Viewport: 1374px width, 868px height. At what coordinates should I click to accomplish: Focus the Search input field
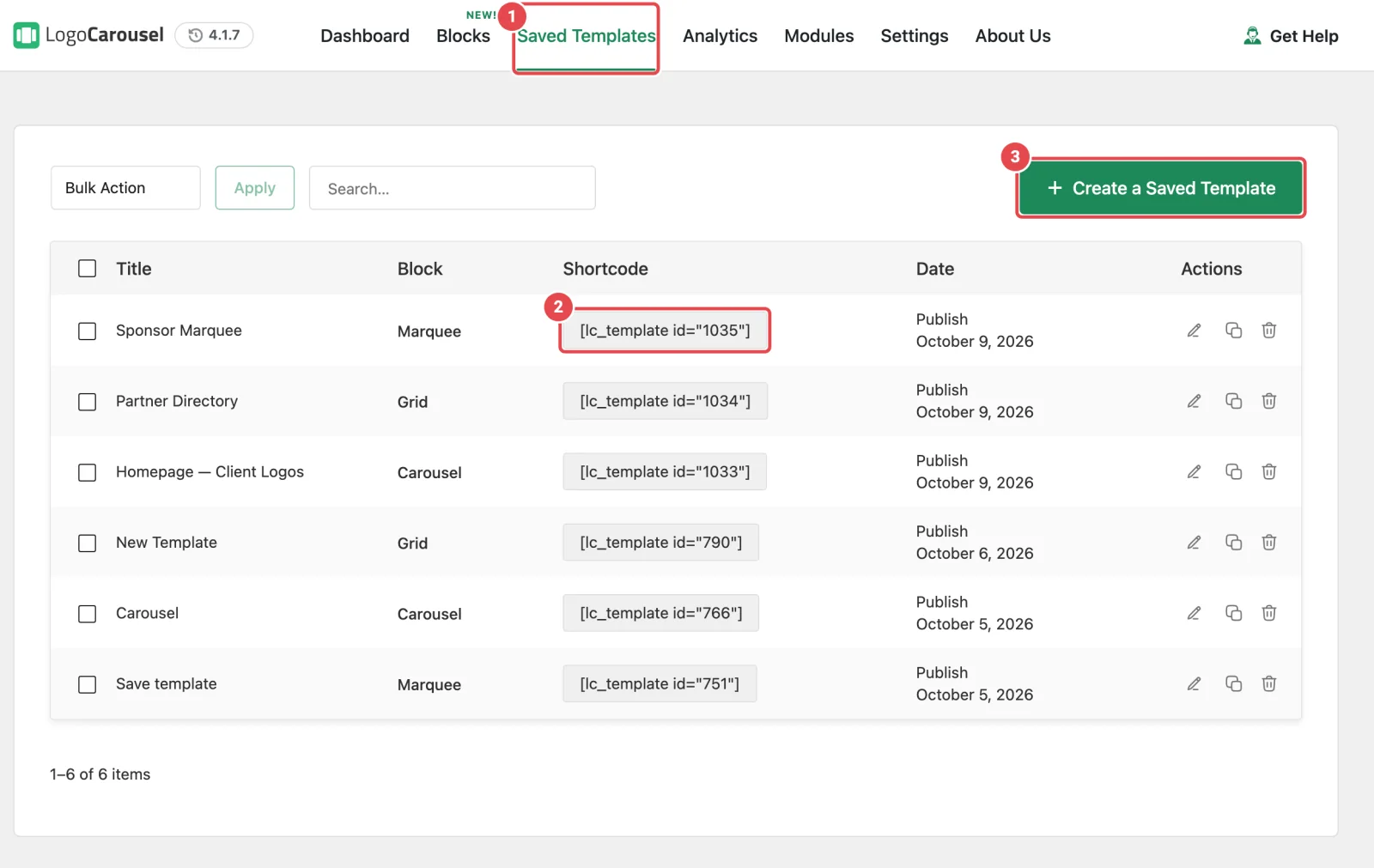[x=453, y=188]
